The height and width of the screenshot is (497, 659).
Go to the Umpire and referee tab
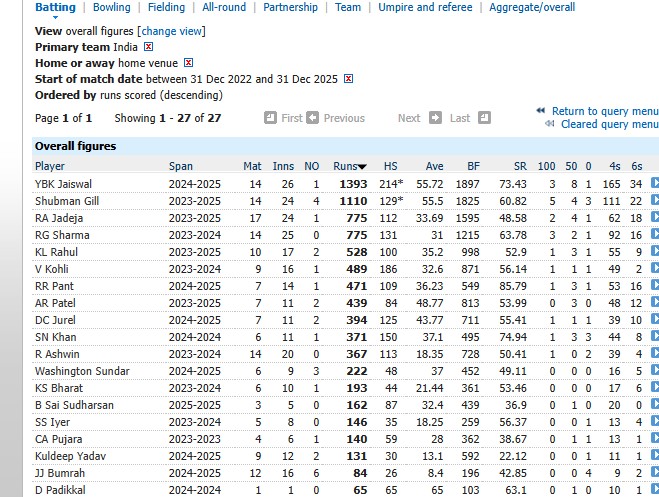point(425,7)
